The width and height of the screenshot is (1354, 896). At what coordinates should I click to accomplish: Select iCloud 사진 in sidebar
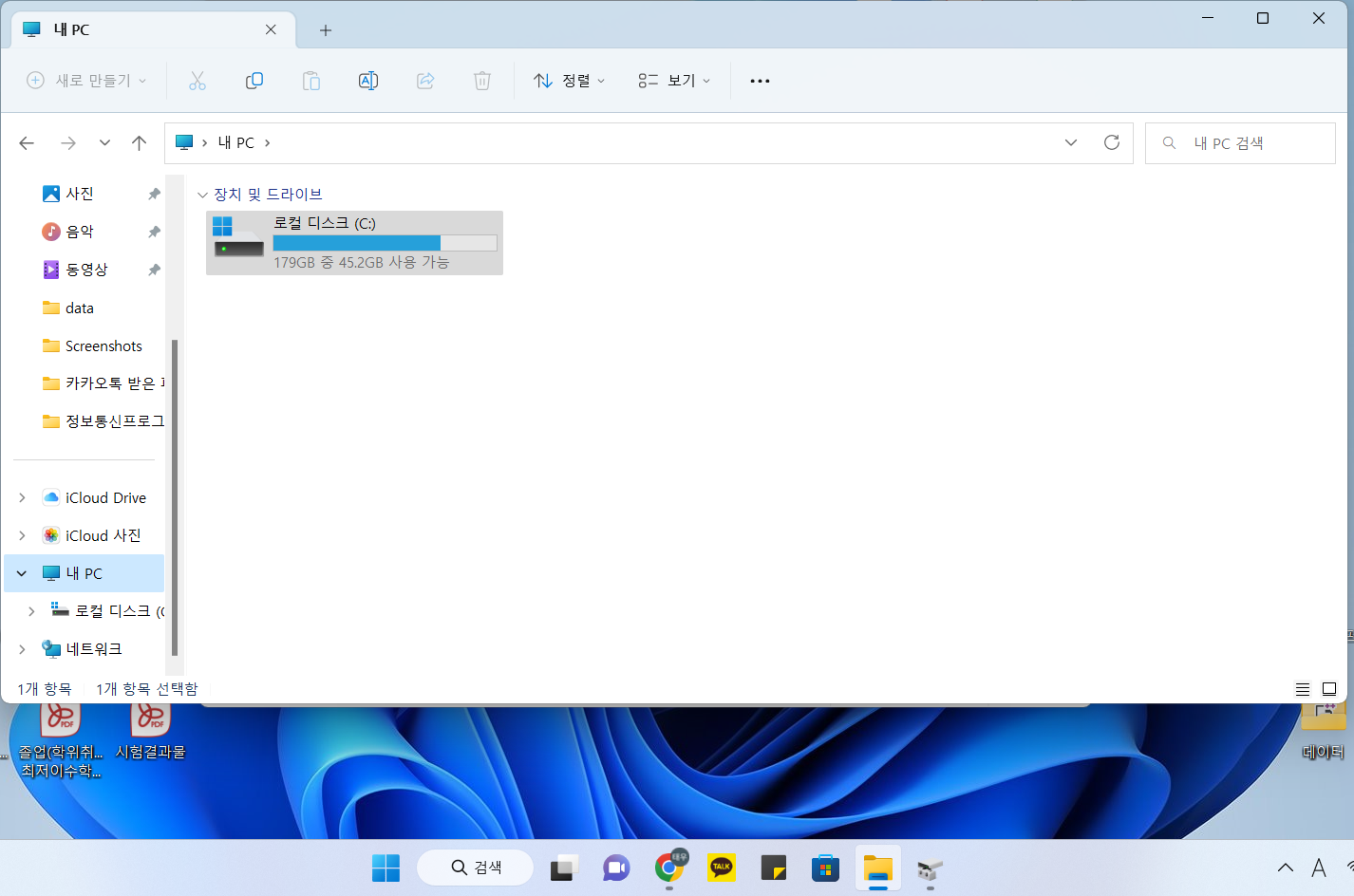(x=103, y=535)
